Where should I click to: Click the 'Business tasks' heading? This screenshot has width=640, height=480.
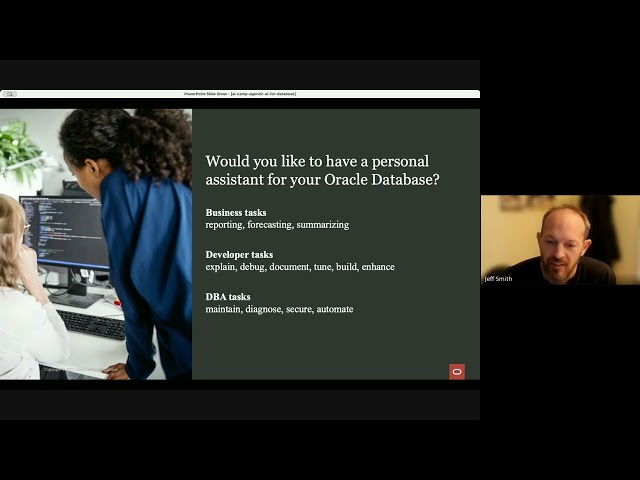point(236,213)
